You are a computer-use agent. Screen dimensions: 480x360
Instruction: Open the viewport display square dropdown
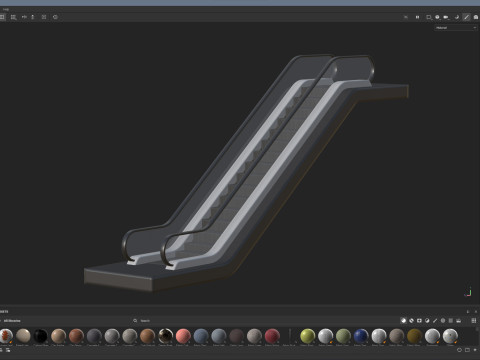429,17
